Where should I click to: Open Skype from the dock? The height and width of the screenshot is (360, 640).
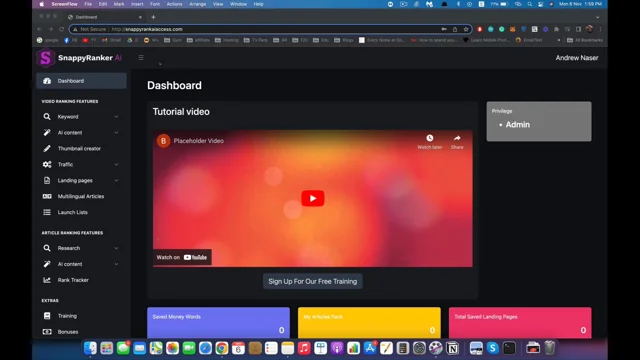pyautogui.click(x=493, y=348)
